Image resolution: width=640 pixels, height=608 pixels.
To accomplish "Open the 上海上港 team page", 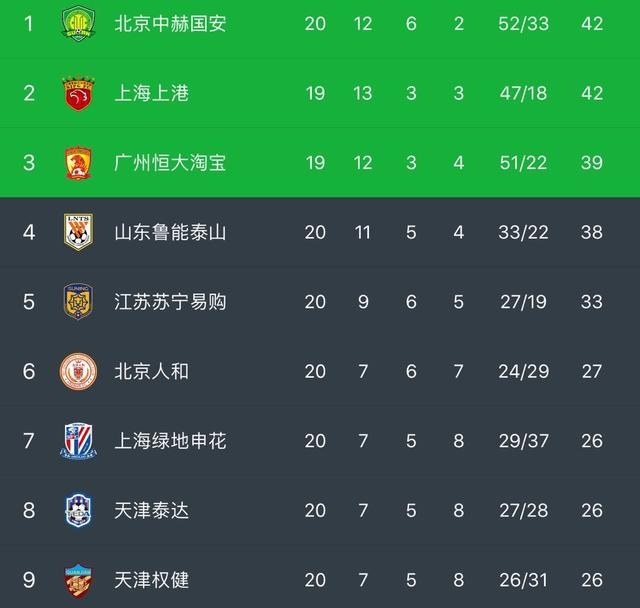I will tap(151, 93).
